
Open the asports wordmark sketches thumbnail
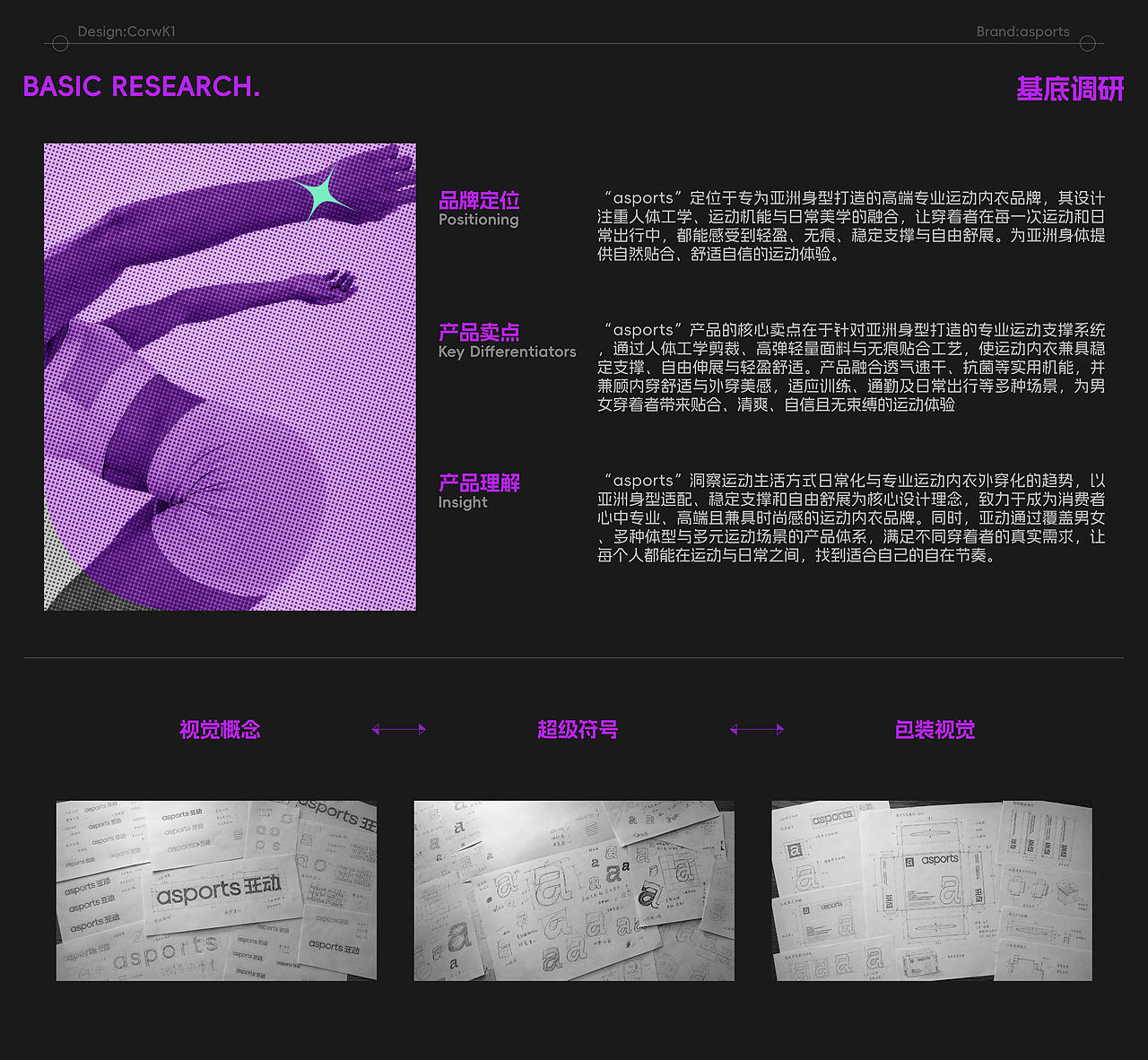pyautogui.click(x=216, y=891)
